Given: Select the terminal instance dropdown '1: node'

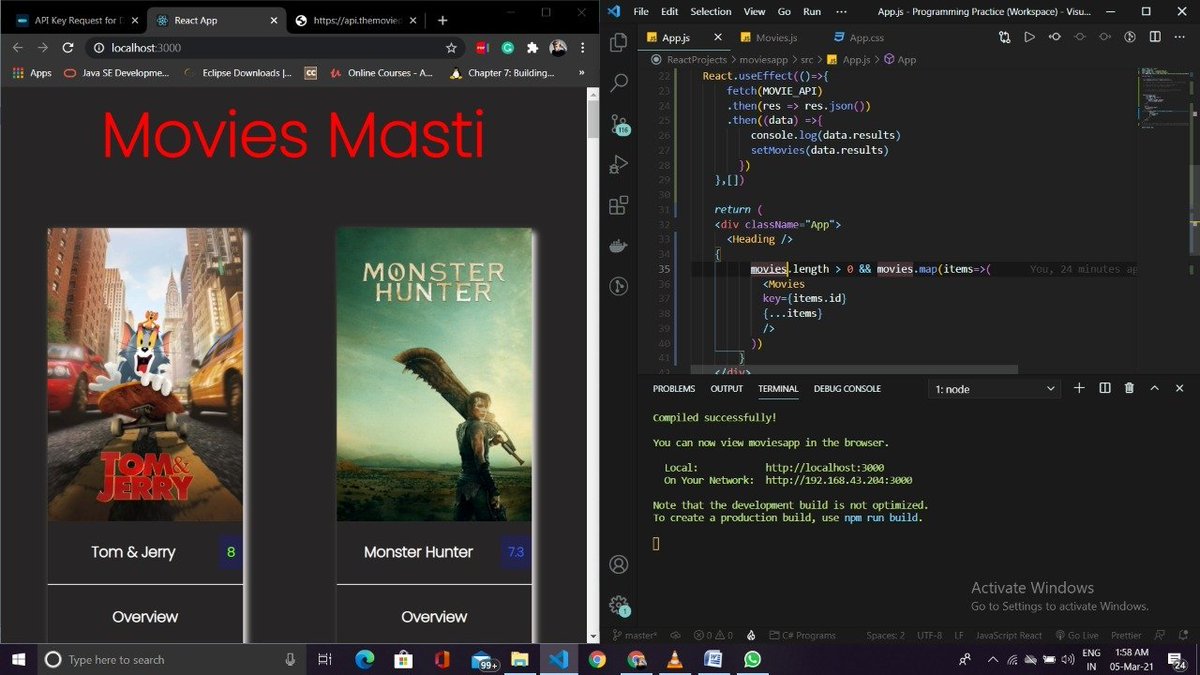Looking at the screenshot, I should pos(995,389).
